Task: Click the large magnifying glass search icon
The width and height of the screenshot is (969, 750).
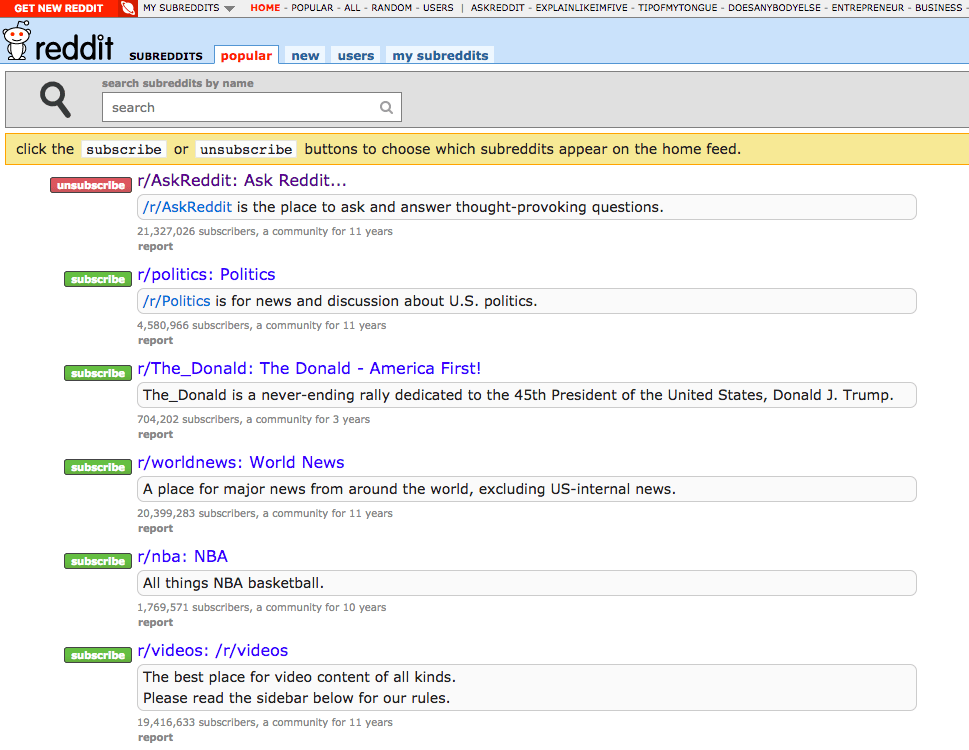Action: (x=54, y=99)
